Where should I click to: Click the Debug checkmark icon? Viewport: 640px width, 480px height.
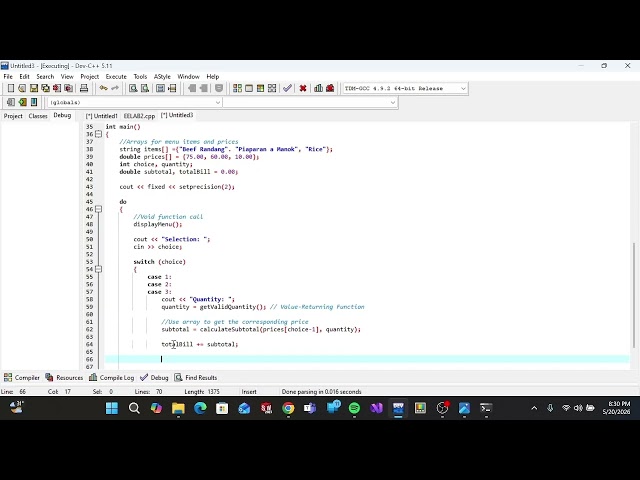tap(287, 88)
